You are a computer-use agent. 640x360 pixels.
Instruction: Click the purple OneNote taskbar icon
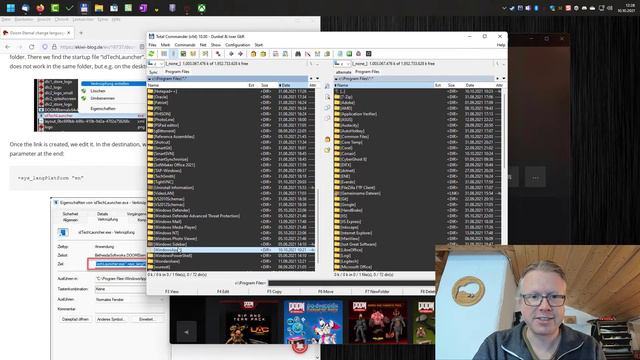[x=143, y=8]
